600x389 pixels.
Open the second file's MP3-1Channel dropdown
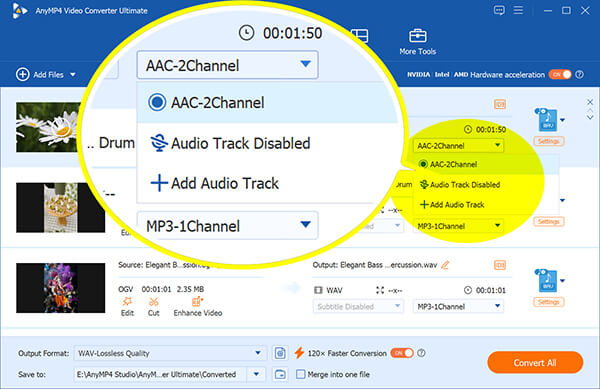click(x=458, y=226)
